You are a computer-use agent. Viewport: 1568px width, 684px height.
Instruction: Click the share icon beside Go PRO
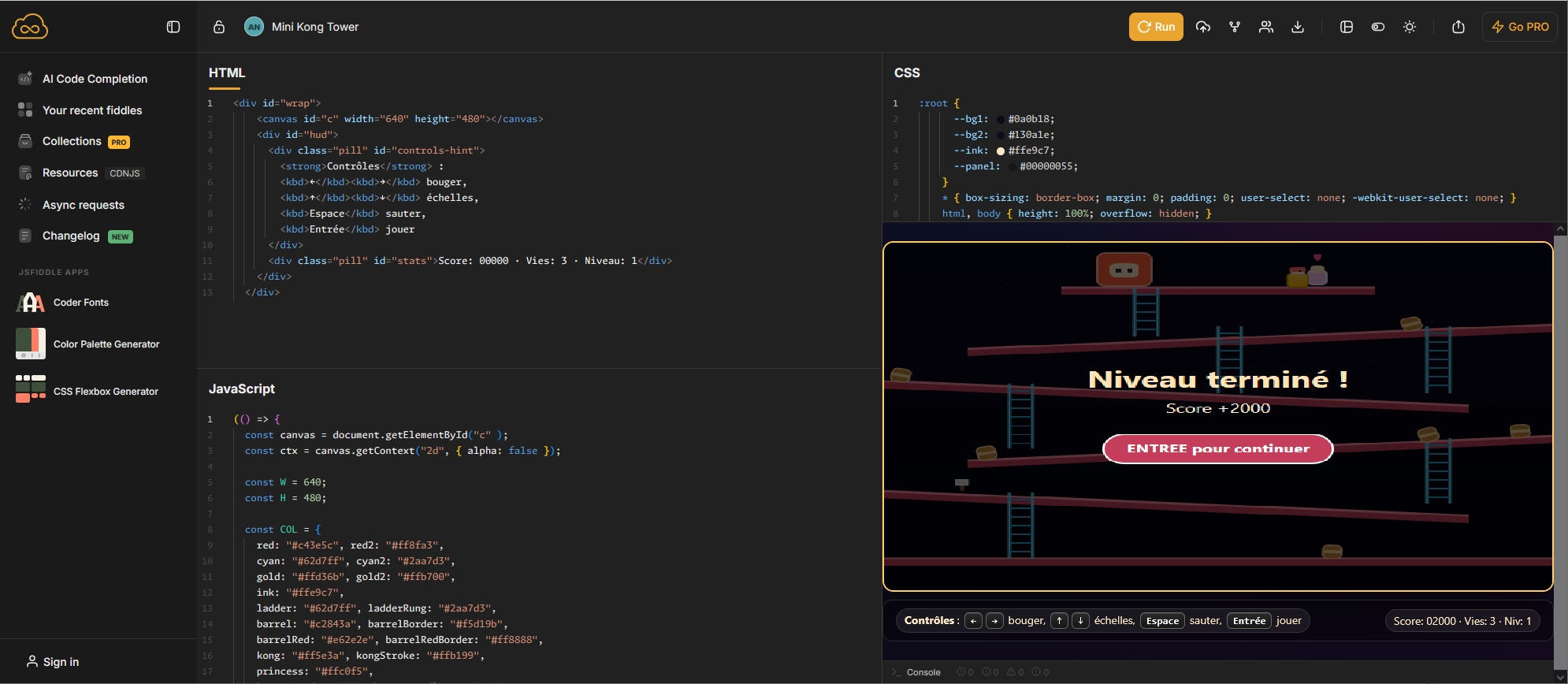(x=1458, y=27)
